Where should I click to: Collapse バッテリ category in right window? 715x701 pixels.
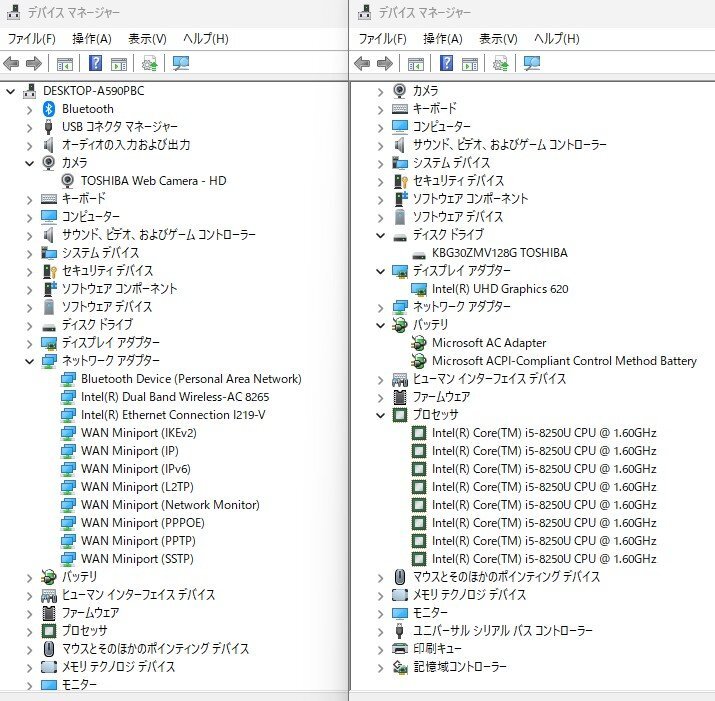point(381,326)
